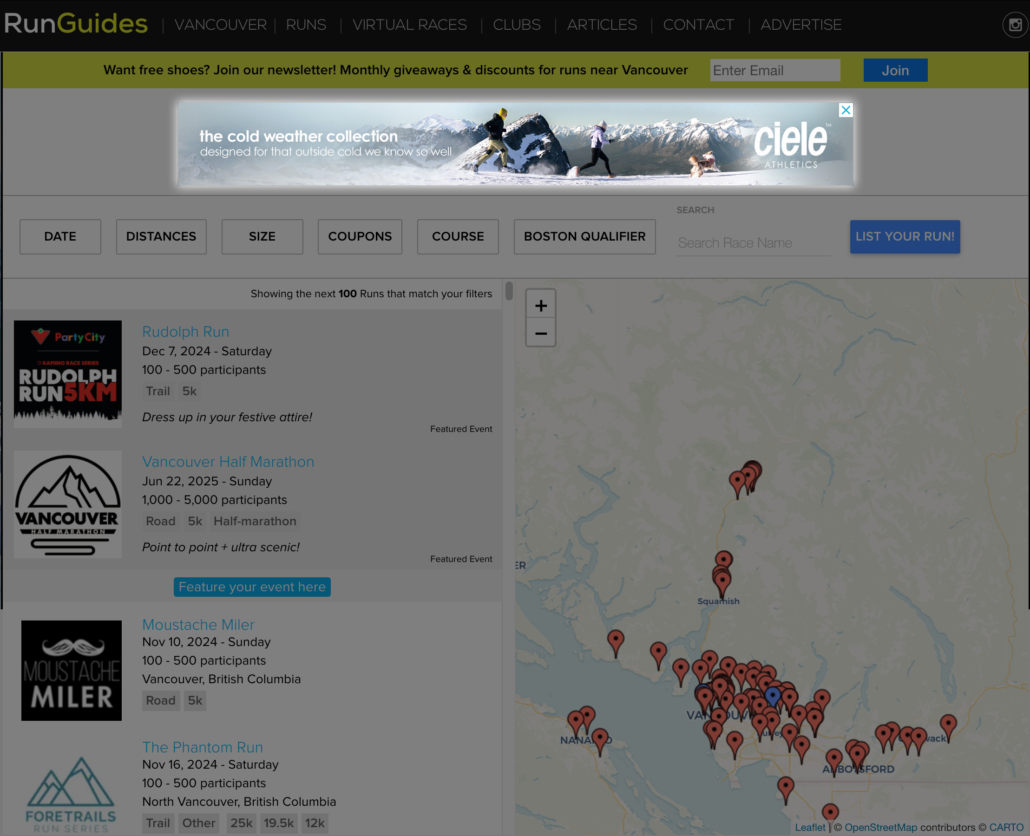Open the VANCOUVER nav item
This screenshot has height=836, width=1030.
click(x=220, y=25)
